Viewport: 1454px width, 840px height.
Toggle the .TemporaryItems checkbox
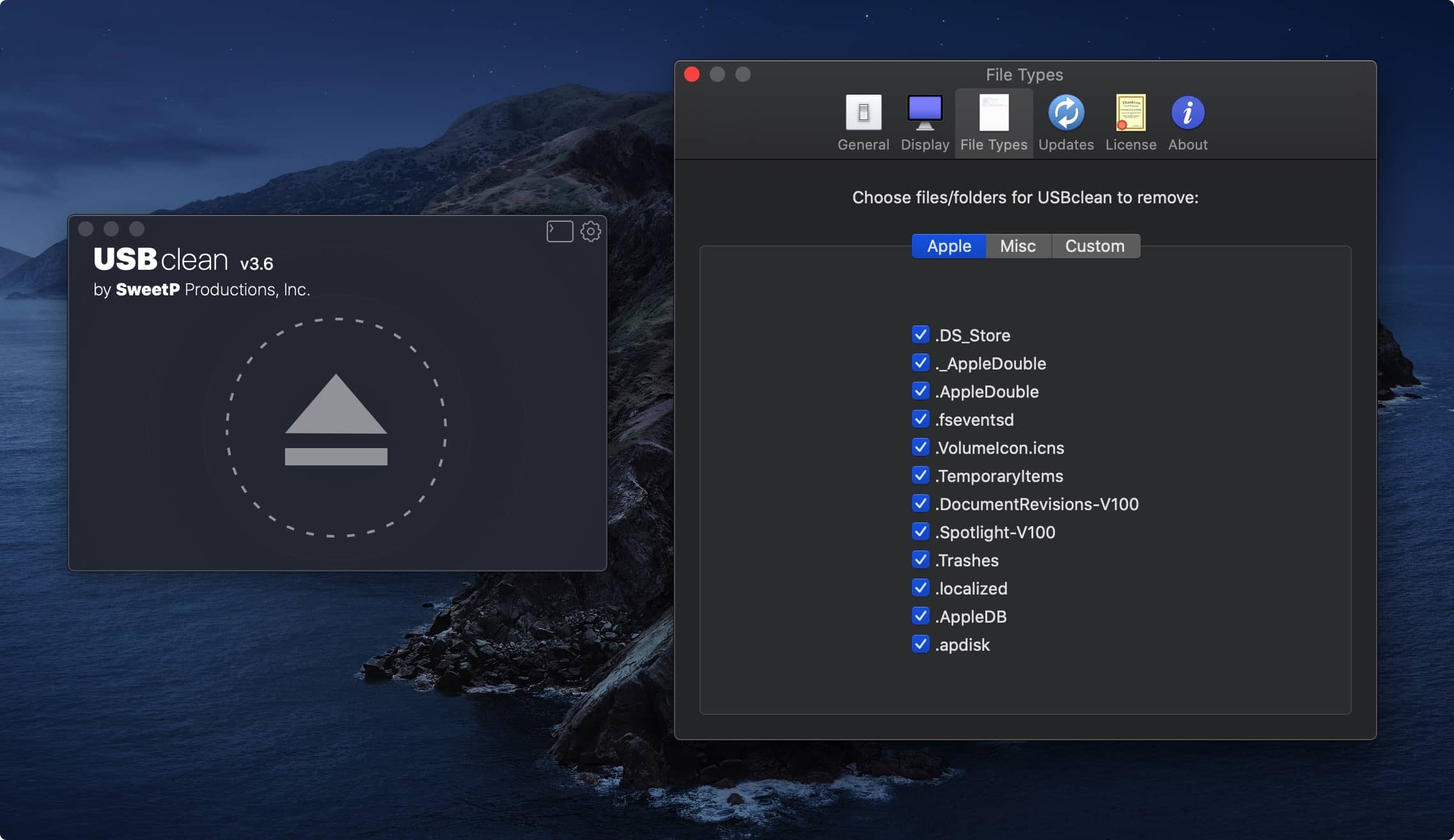coord(920,475)
